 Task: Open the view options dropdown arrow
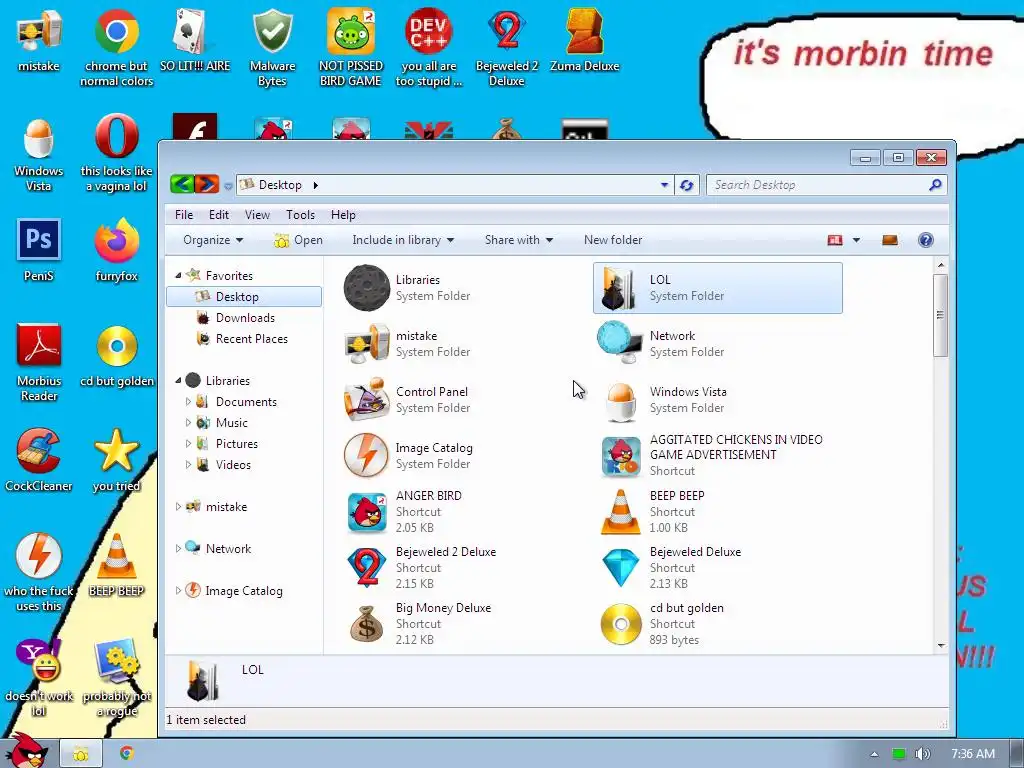[856, 240]
